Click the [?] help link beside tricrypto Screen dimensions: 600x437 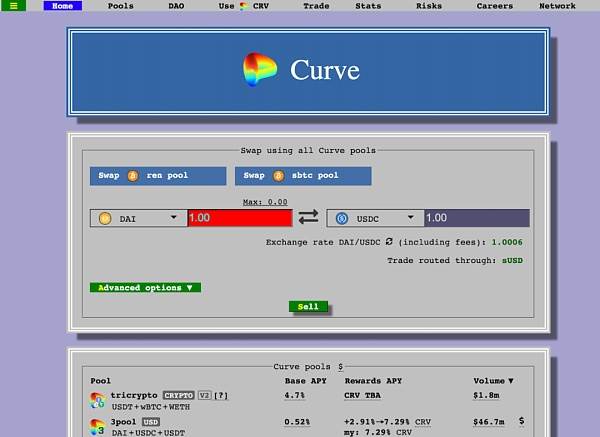[x=221, y=395]
